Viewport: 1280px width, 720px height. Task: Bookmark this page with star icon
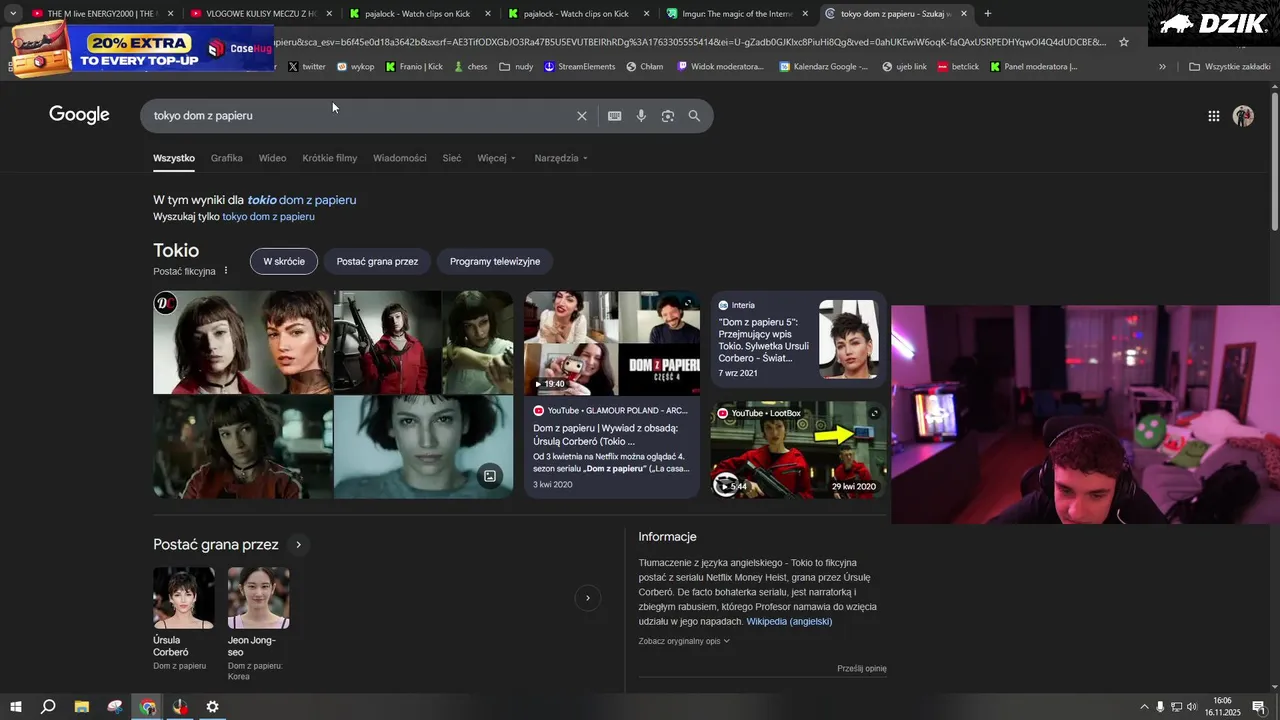tap(1124, 42)
